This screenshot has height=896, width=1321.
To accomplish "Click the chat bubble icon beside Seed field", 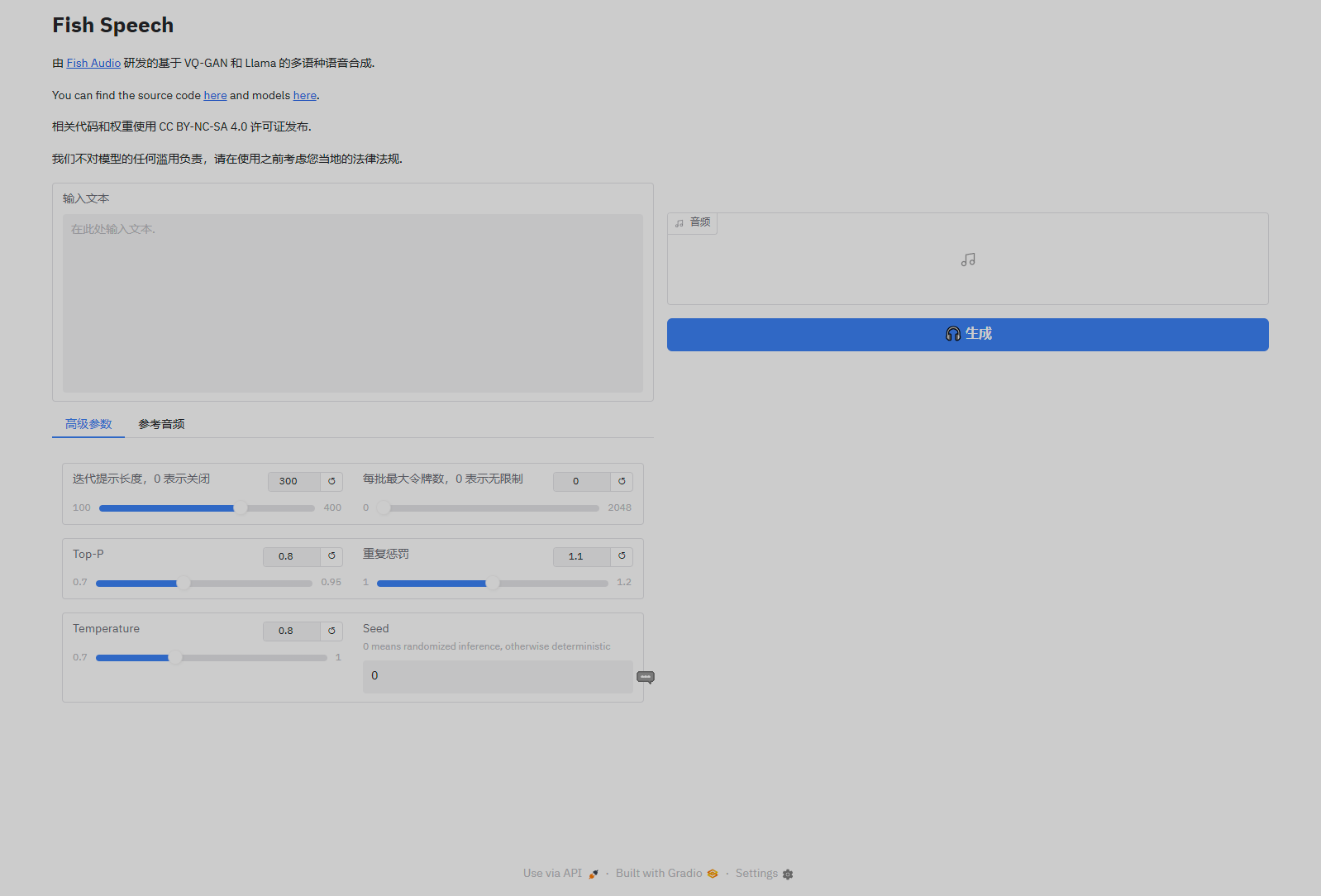I will (x=646, y=677).
